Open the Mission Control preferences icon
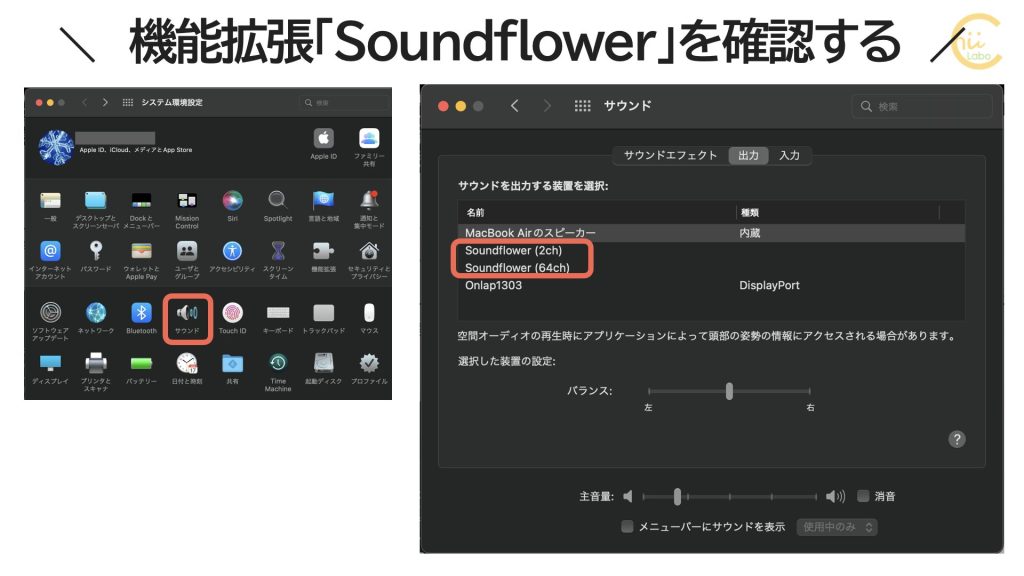 click(189, 199)
